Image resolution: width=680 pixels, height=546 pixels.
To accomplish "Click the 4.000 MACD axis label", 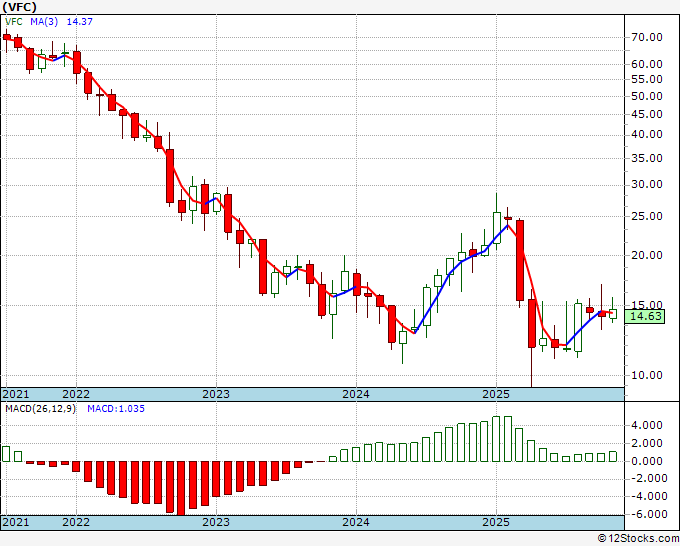I will point(647,425).
